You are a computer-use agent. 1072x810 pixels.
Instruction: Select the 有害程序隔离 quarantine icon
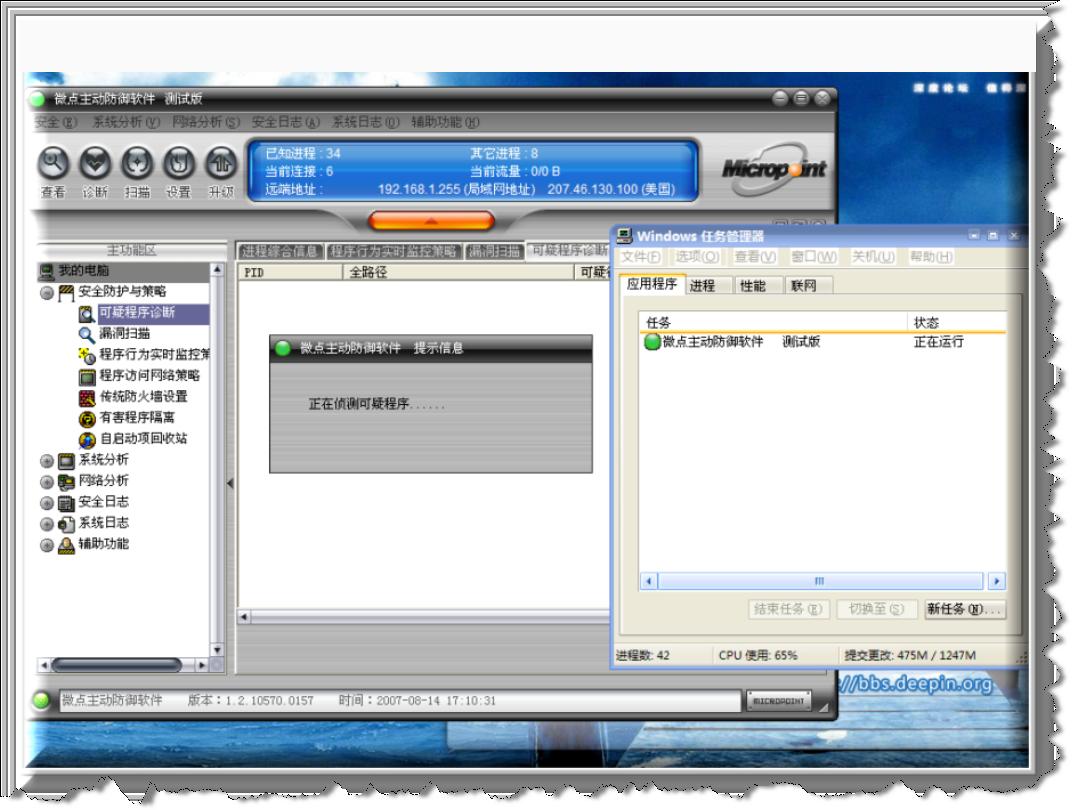tap(87, 418)
